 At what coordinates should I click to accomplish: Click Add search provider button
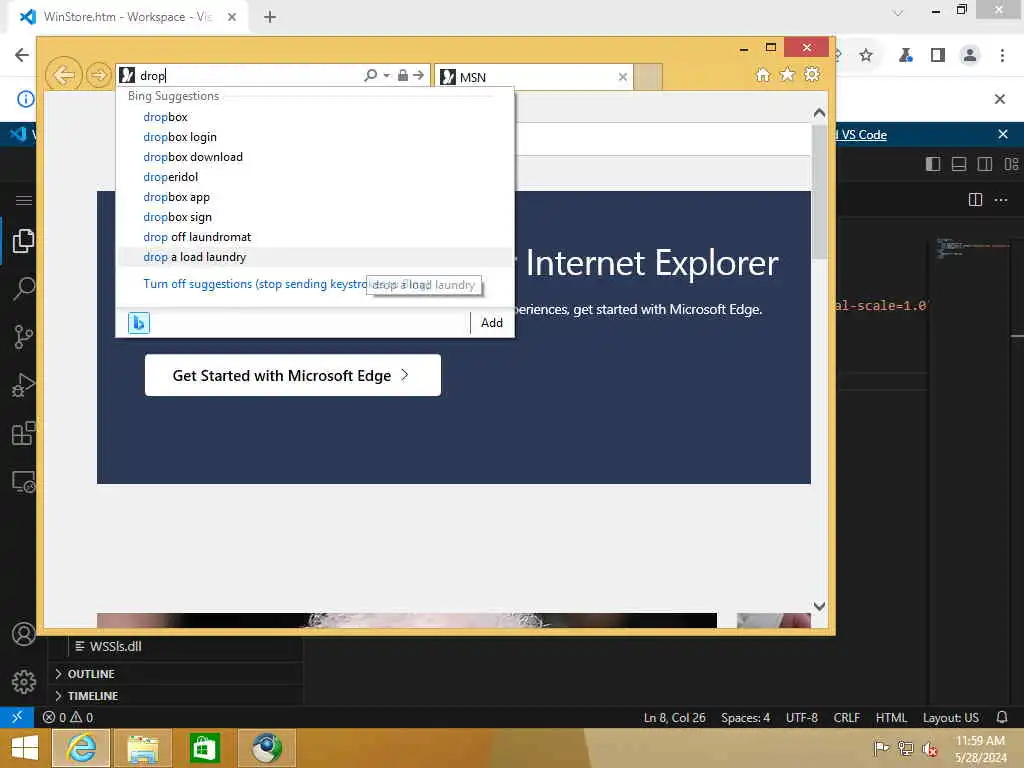[492, 323]
